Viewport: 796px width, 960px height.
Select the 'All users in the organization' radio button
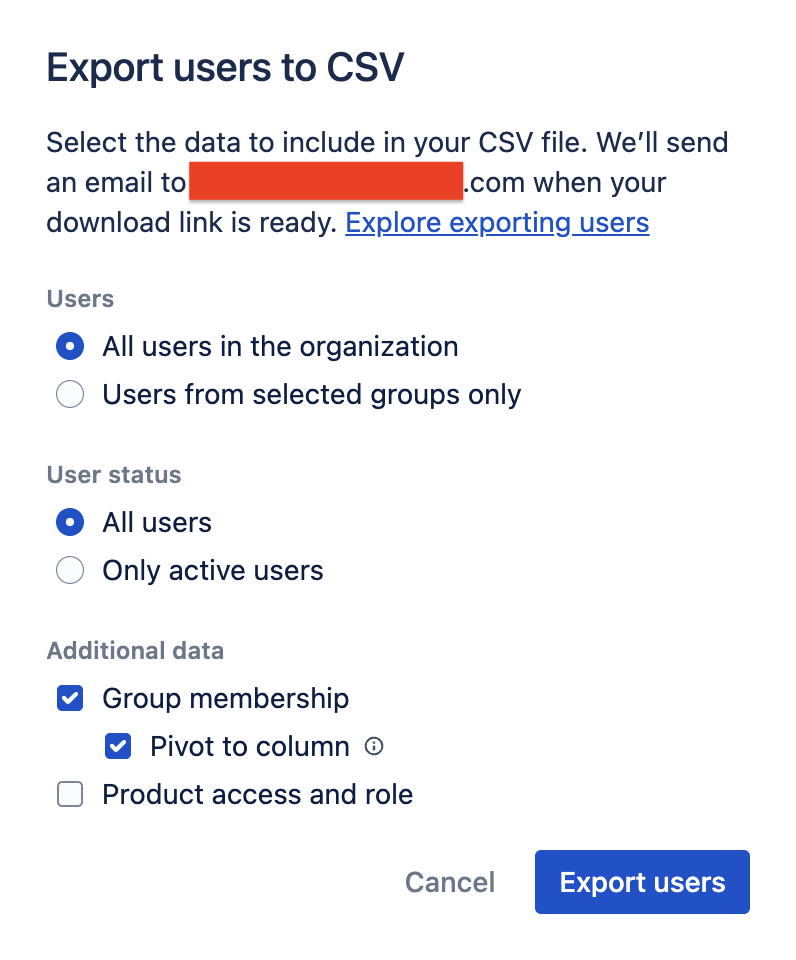coord(70,346)
